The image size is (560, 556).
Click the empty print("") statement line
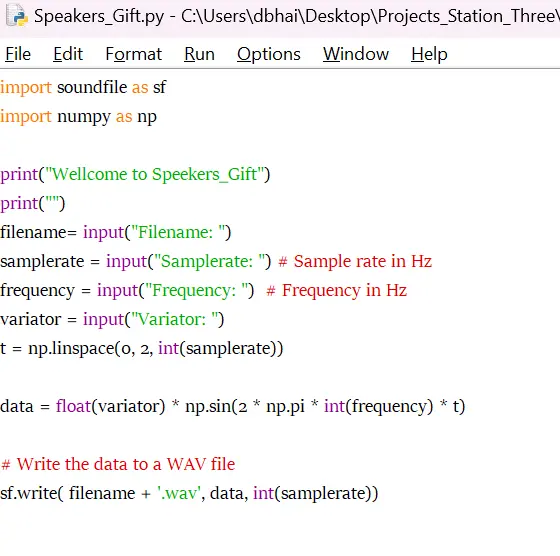click(x=32, y=204)
